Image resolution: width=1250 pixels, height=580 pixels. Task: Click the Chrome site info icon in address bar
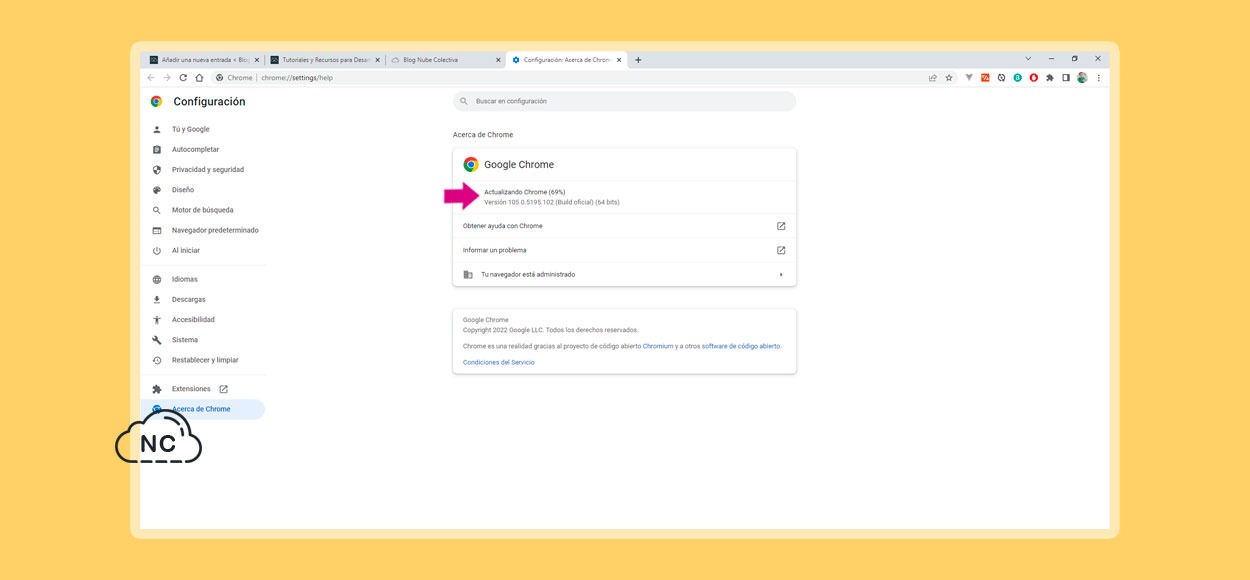coord(219,78)
